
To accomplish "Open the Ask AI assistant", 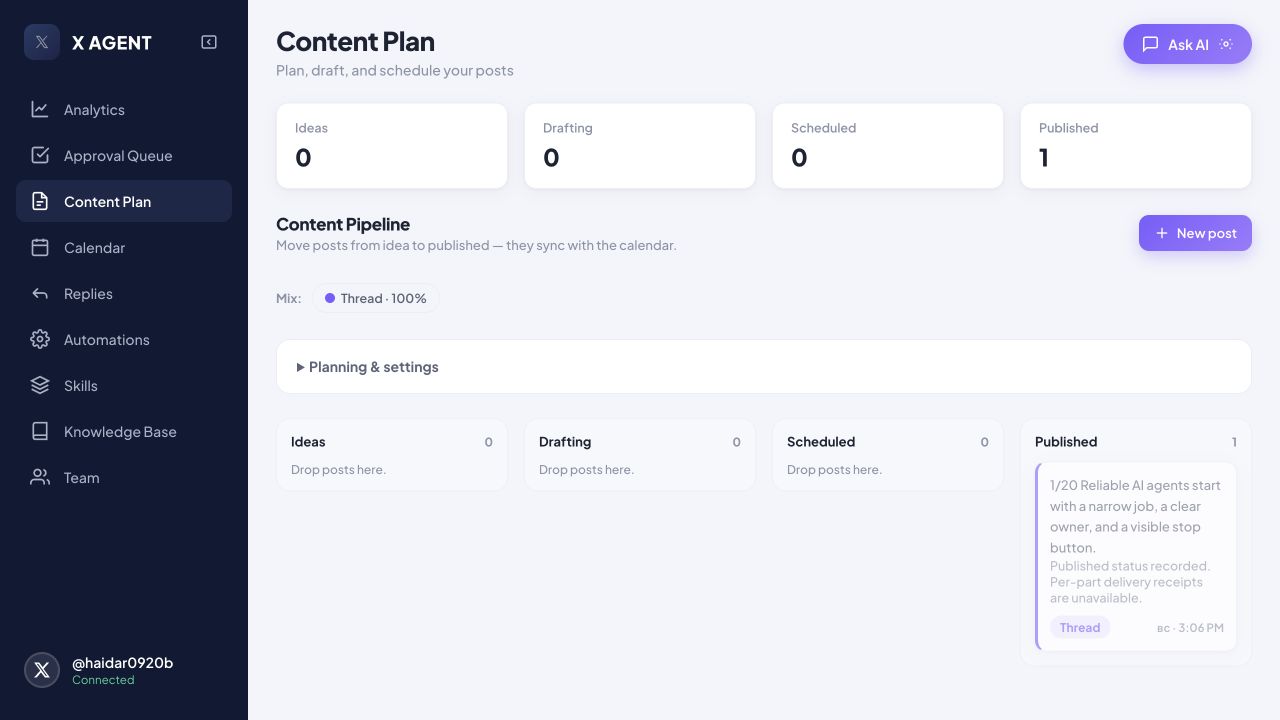I will (1187, 44).
